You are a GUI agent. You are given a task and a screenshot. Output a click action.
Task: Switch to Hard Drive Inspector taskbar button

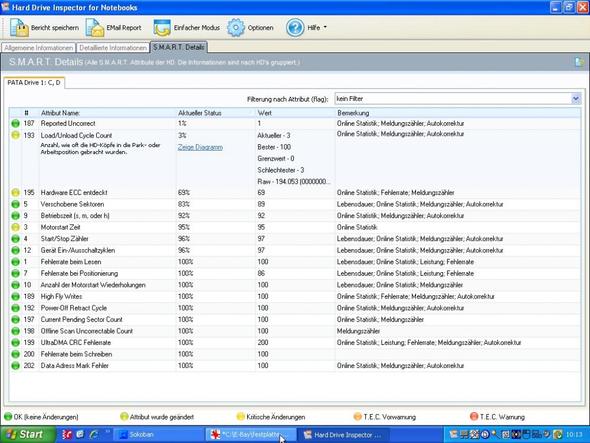coord(345,435)
